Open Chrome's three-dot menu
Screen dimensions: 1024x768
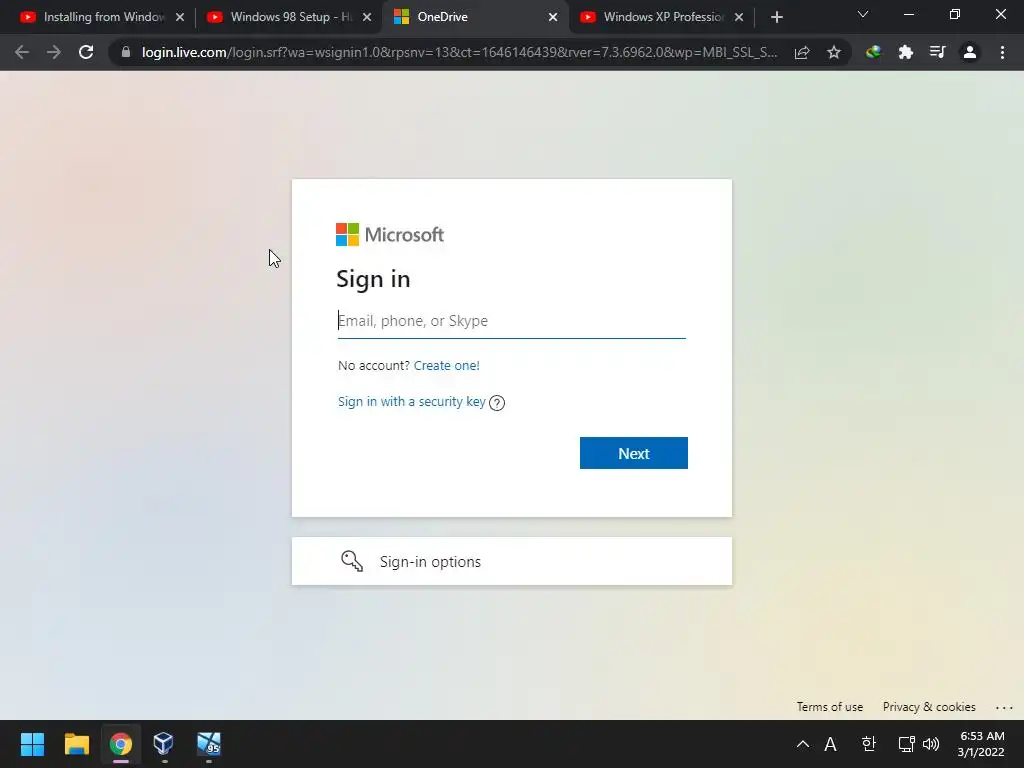coord(1002,52)
